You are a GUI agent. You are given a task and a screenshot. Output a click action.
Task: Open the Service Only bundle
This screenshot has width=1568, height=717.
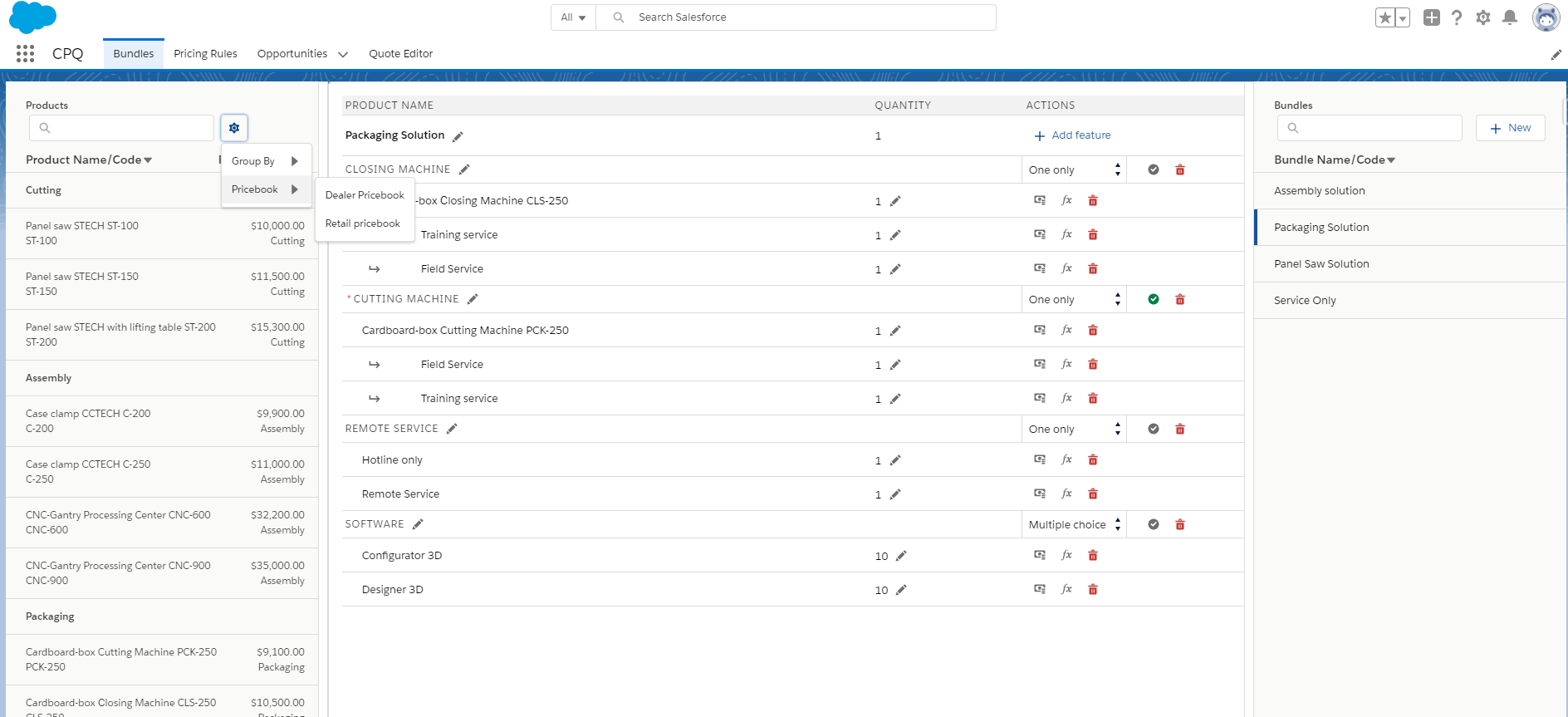[1410, 301]
